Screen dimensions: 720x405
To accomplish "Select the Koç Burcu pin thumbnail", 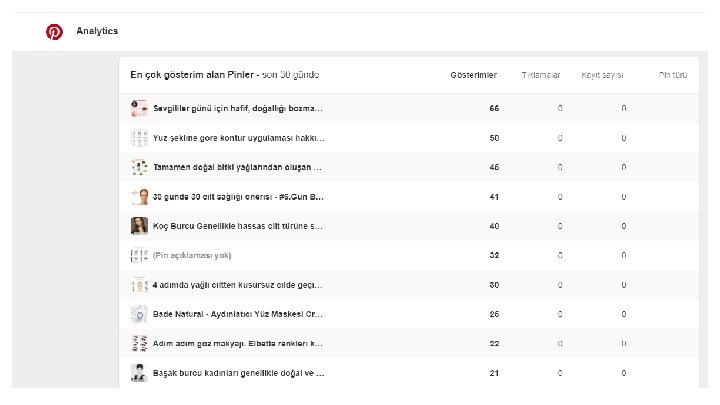I will click(139, 226).
